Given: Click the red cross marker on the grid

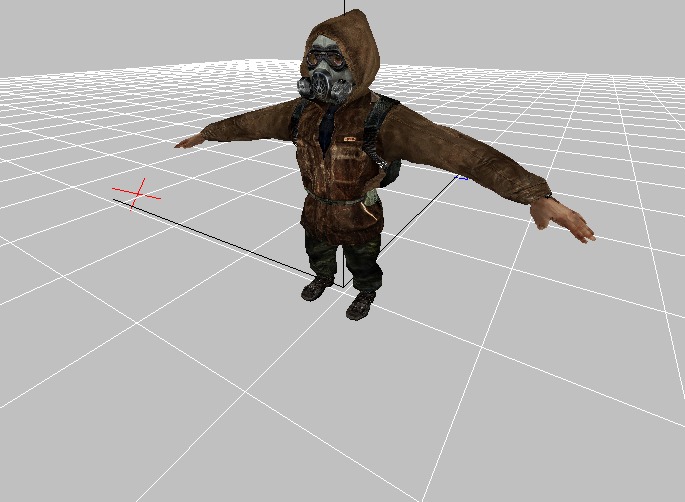Looking at the screenshot, I should (137, 194).
